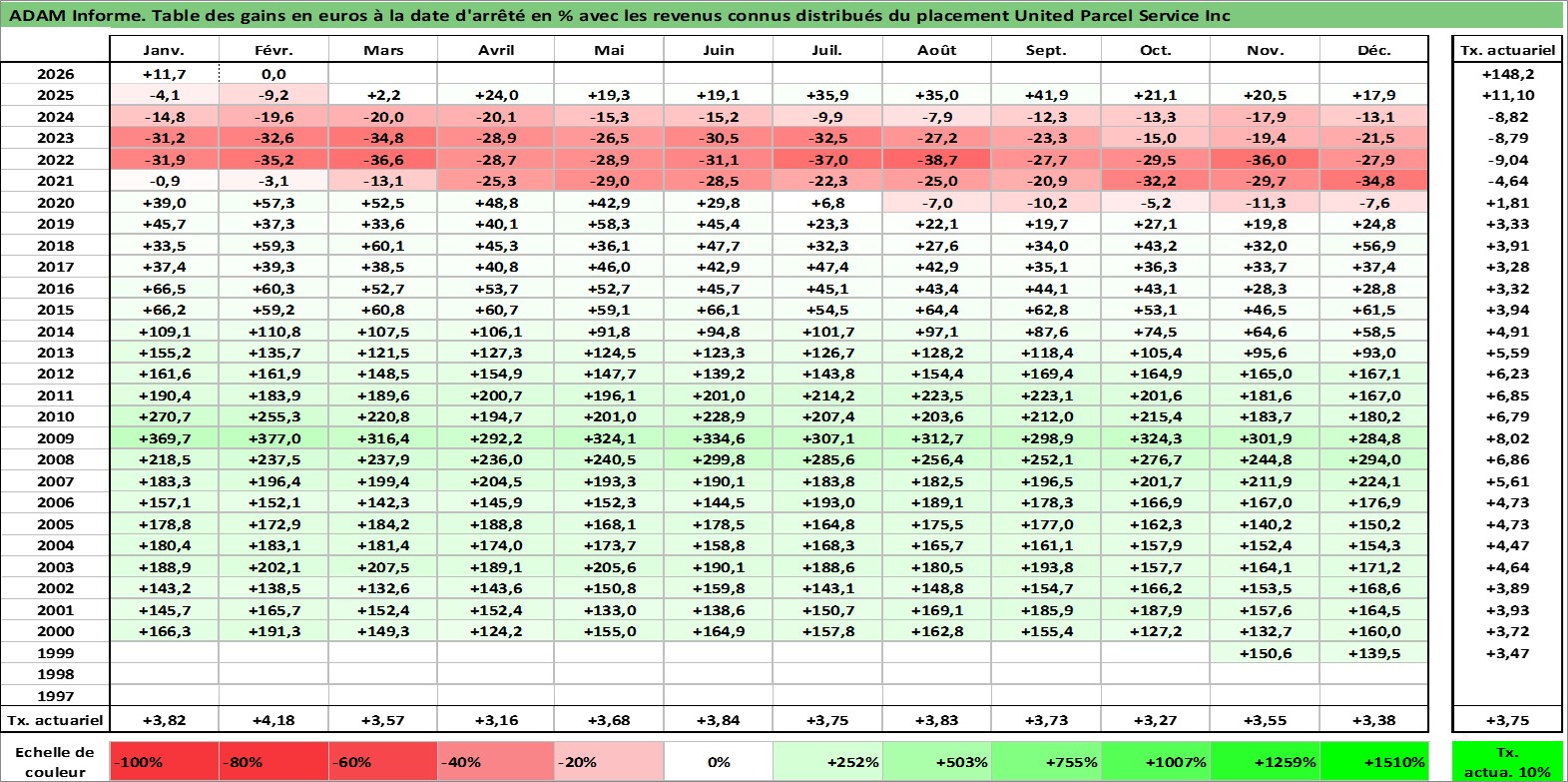
Task: Click the 2026 row label
Action: click(x=55, y=74)
